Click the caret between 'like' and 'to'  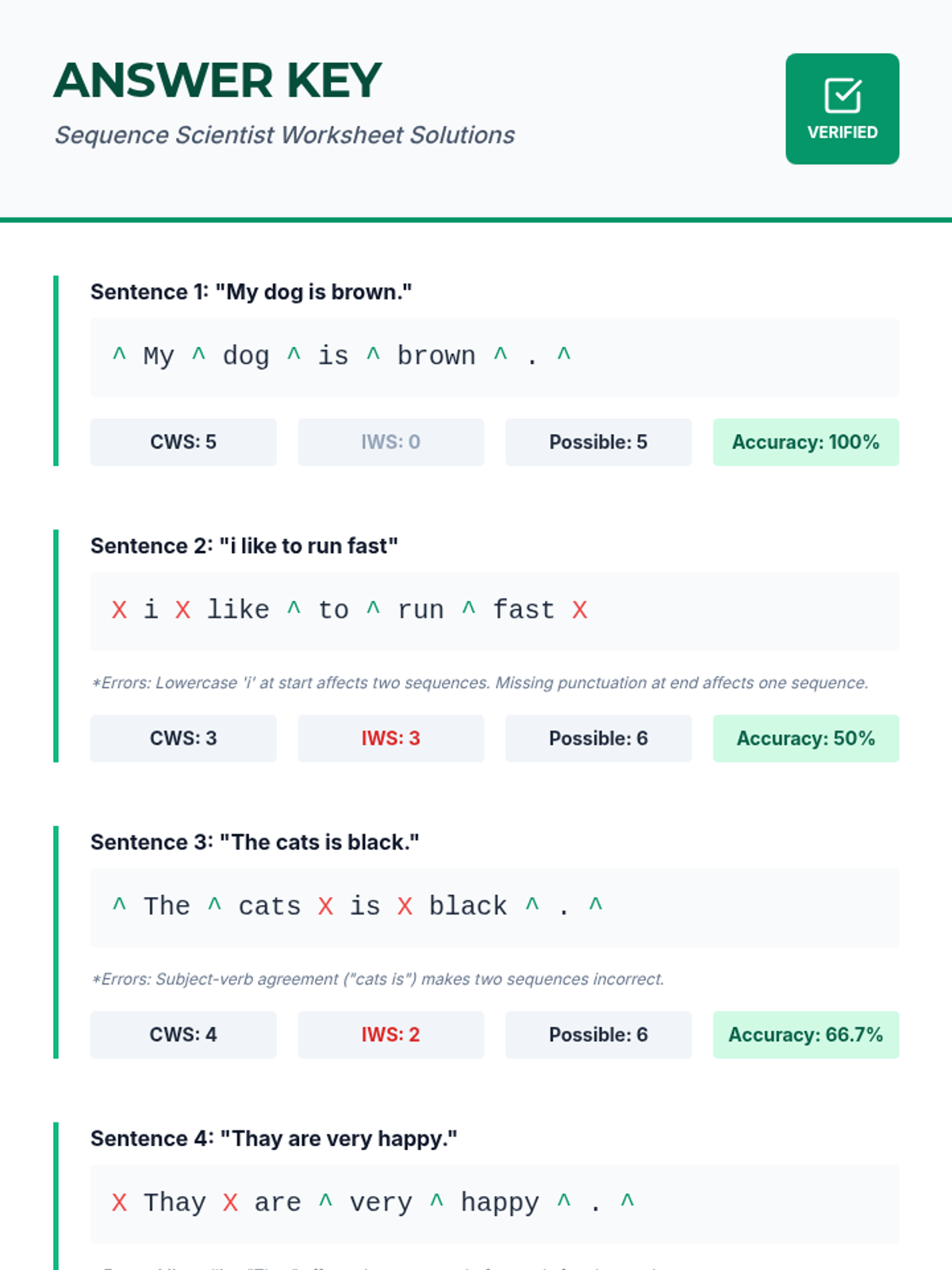pos(294,608)
